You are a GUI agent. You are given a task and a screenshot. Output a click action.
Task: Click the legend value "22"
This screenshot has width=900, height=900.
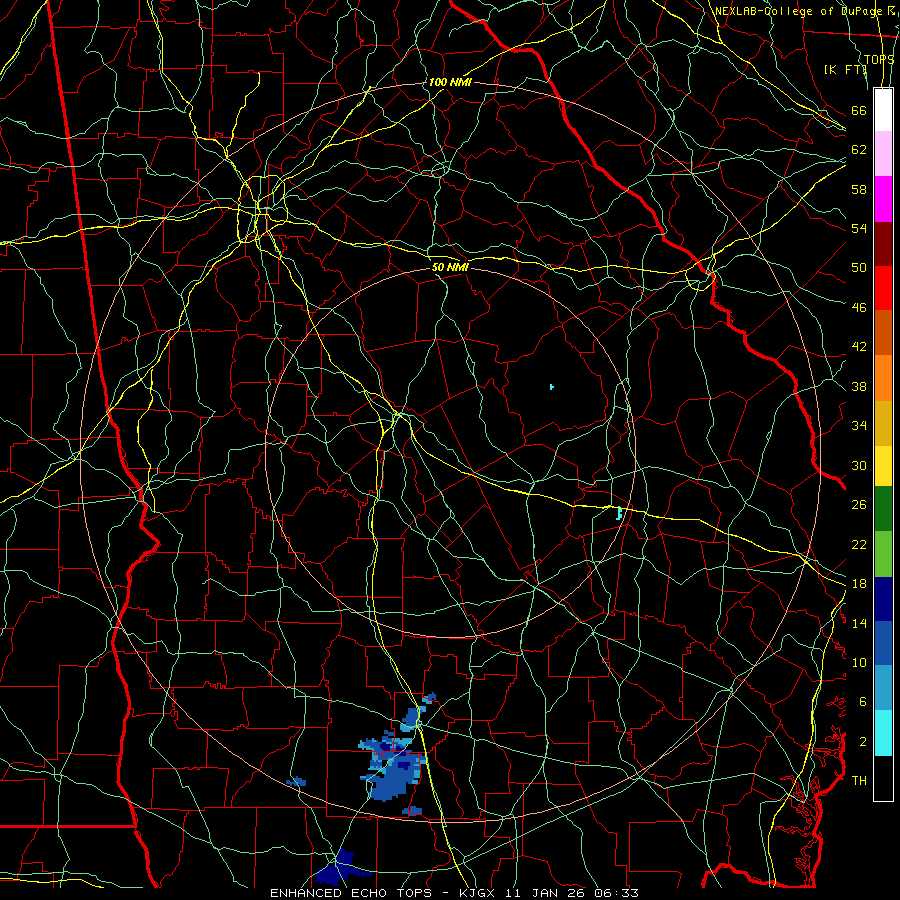(859, 545)
